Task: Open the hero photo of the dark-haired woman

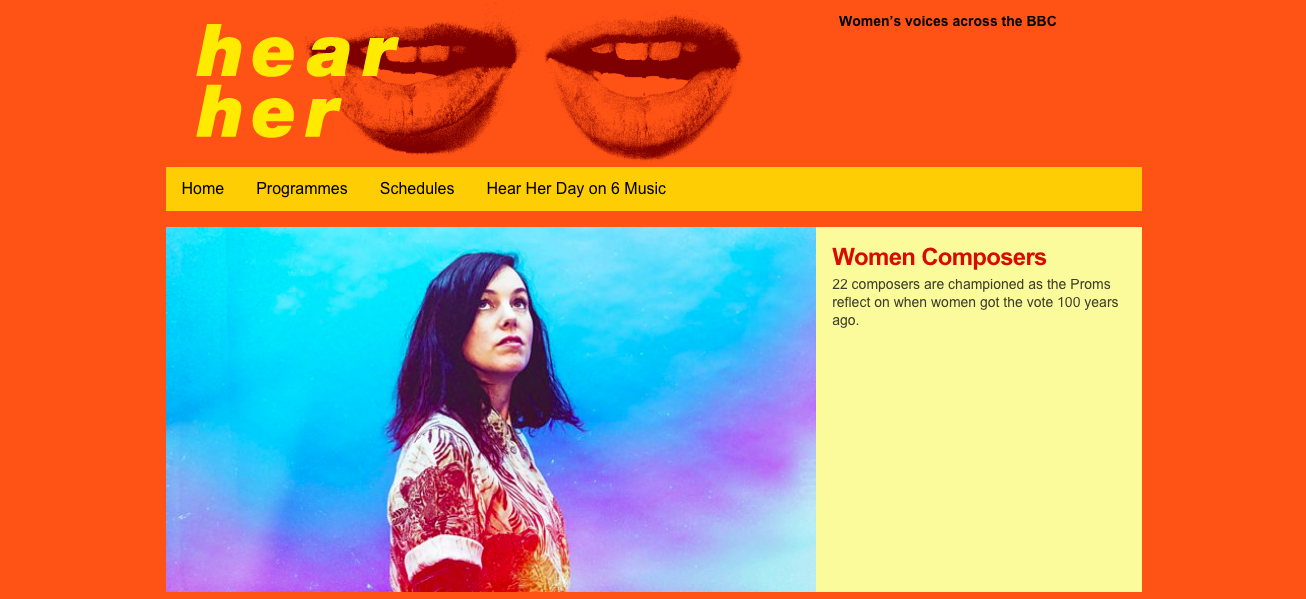Action: pyautogui.click(x=491, y=409)
